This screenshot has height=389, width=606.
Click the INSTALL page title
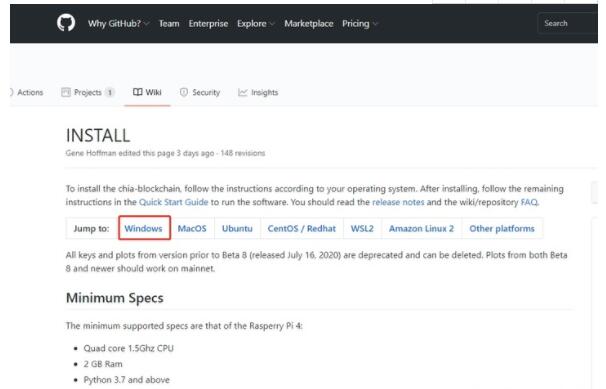(x=98, y=135)
